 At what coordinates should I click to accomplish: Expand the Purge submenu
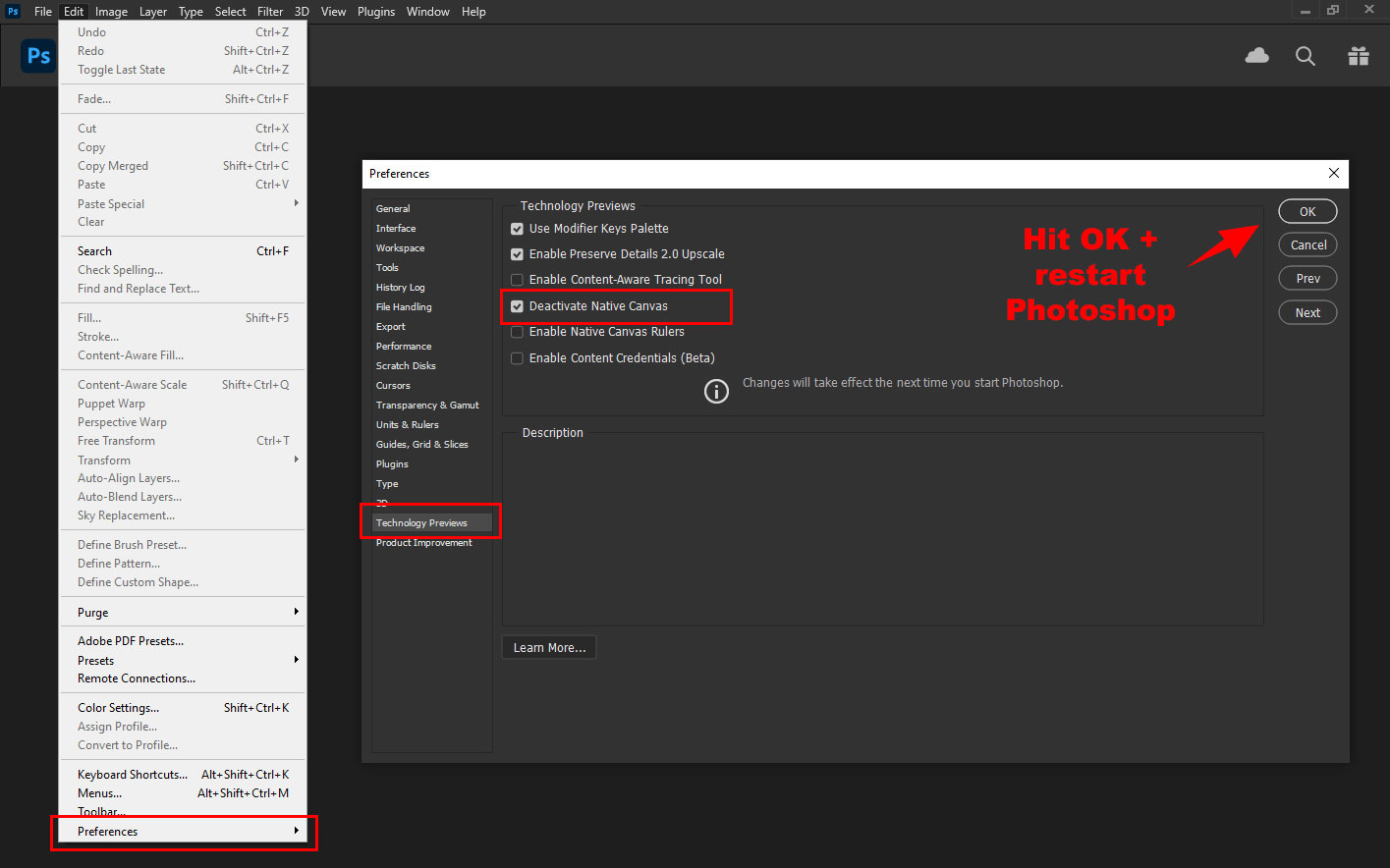point(183,613)
